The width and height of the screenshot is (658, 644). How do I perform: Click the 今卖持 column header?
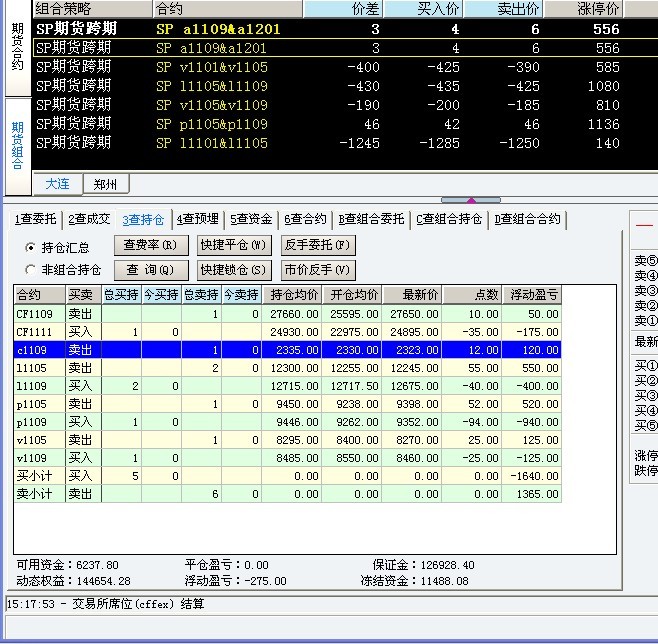pyautogui.click(x=242, y=295)
